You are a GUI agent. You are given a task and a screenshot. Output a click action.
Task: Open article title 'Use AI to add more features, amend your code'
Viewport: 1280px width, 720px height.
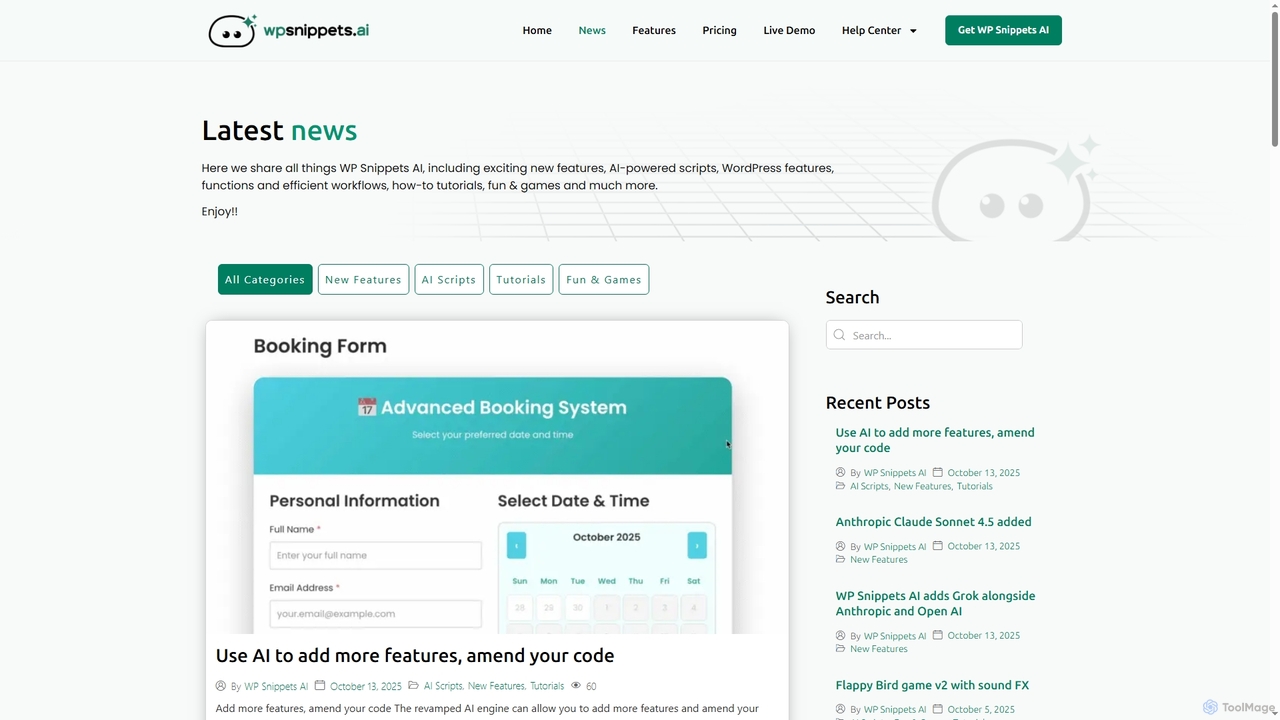(x=415, y=655)
